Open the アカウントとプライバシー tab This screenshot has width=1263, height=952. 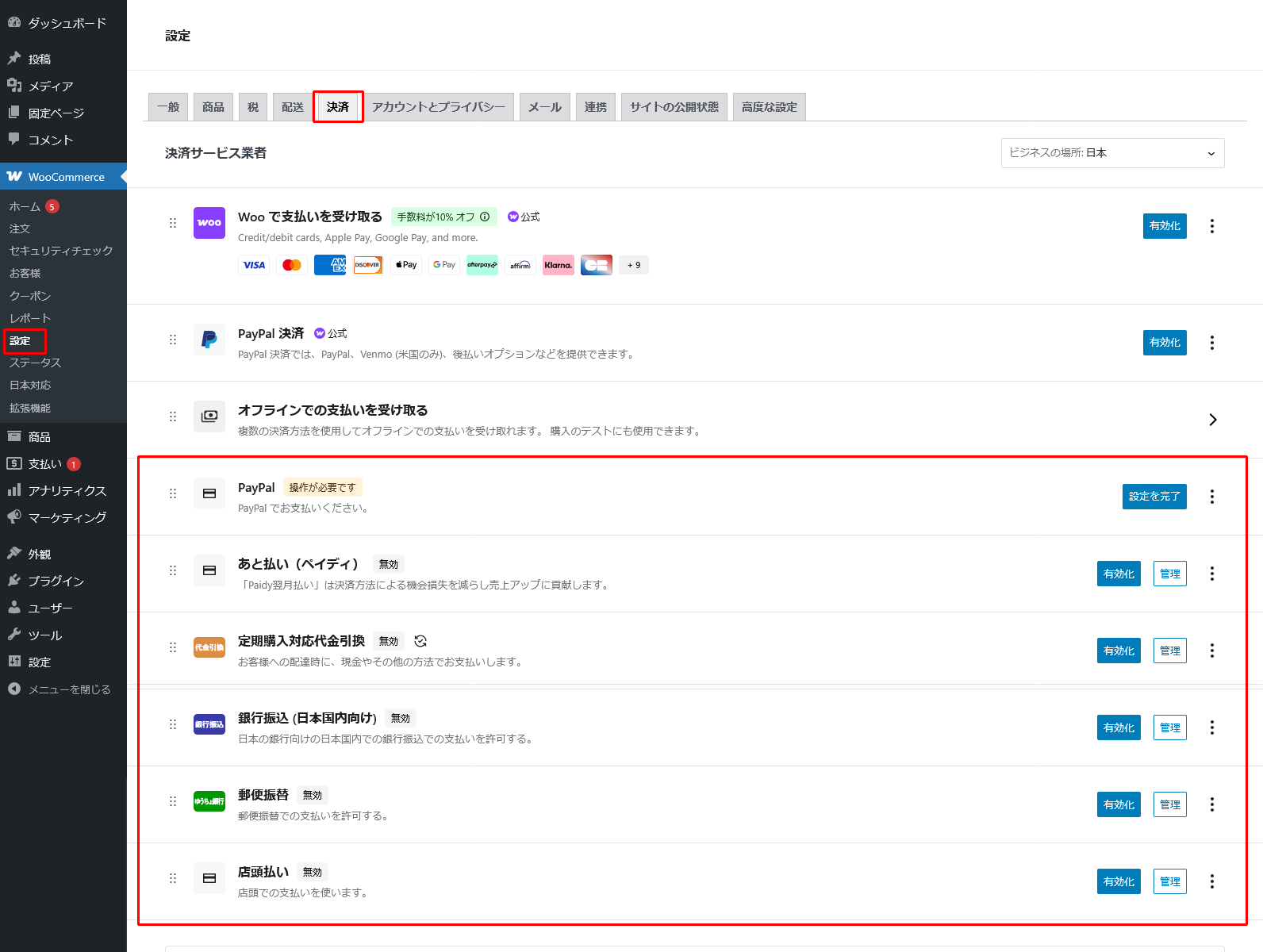pyautogui.click(x=439, y=107)
